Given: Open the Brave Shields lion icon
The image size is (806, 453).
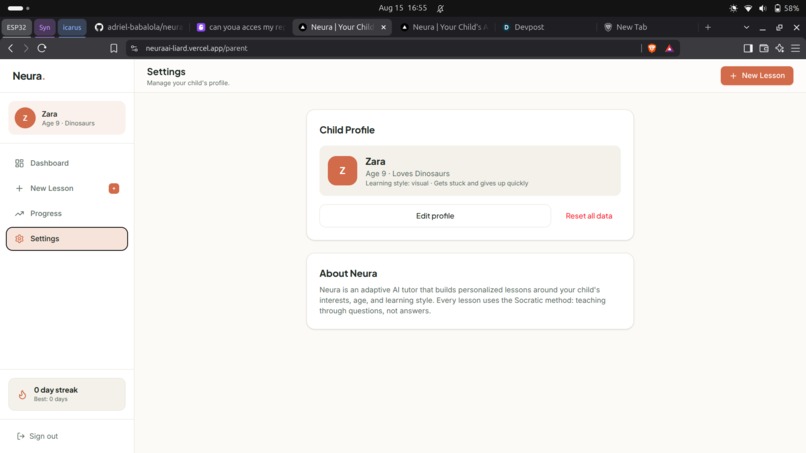Looking at the screenshot, I should [x=652, y=48].
